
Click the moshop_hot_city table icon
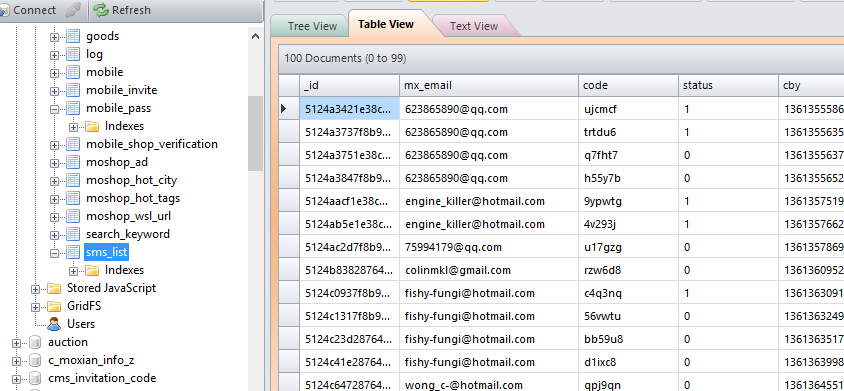pyautogui.click(x=73, y=180)
